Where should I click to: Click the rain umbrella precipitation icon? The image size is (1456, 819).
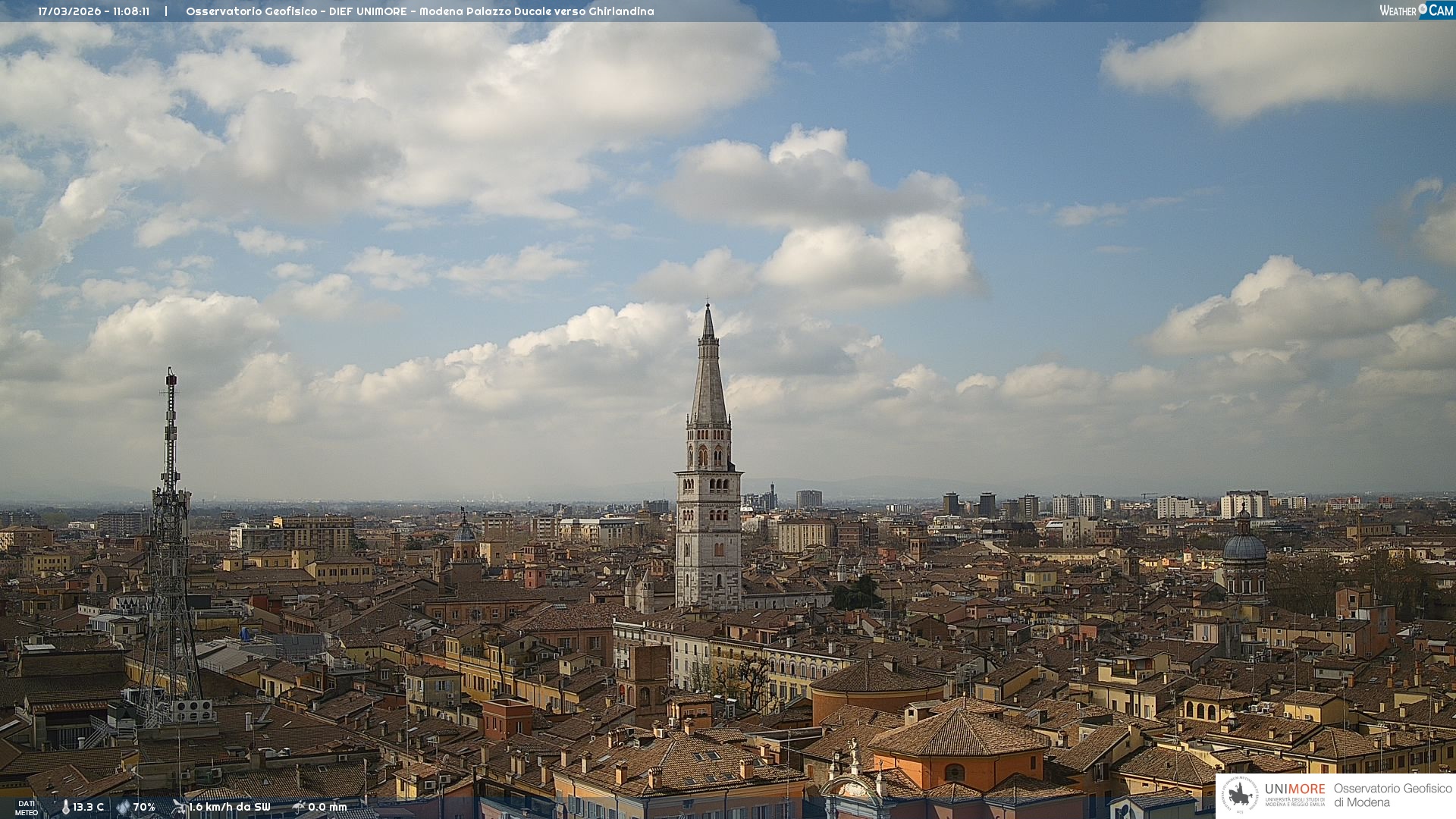[x=299, y=807]
